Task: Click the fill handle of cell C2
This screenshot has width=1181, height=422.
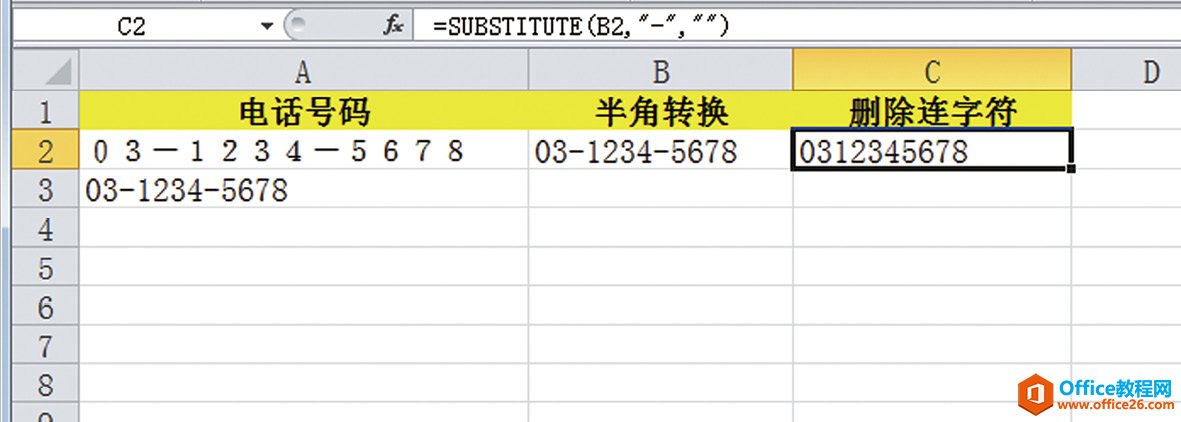Action: 1072,169
